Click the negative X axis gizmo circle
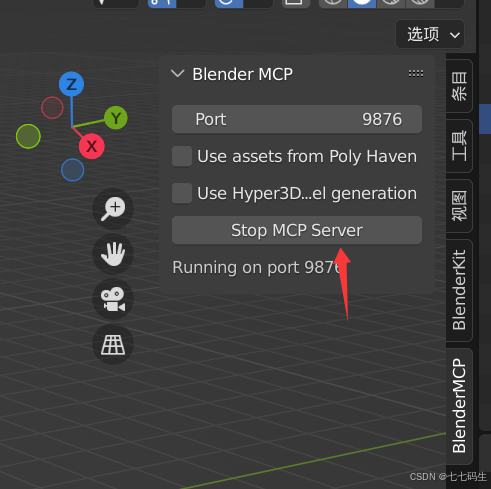The image size is (491, 489). [x=52, y=108]
